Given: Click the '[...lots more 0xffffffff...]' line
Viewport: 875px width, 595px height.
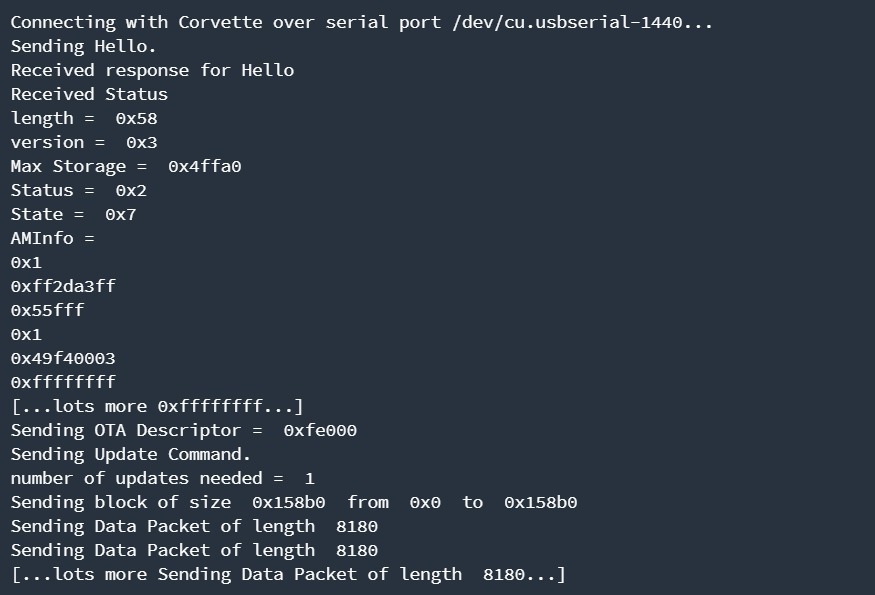Looking at the screenshot, I should 157,407.
